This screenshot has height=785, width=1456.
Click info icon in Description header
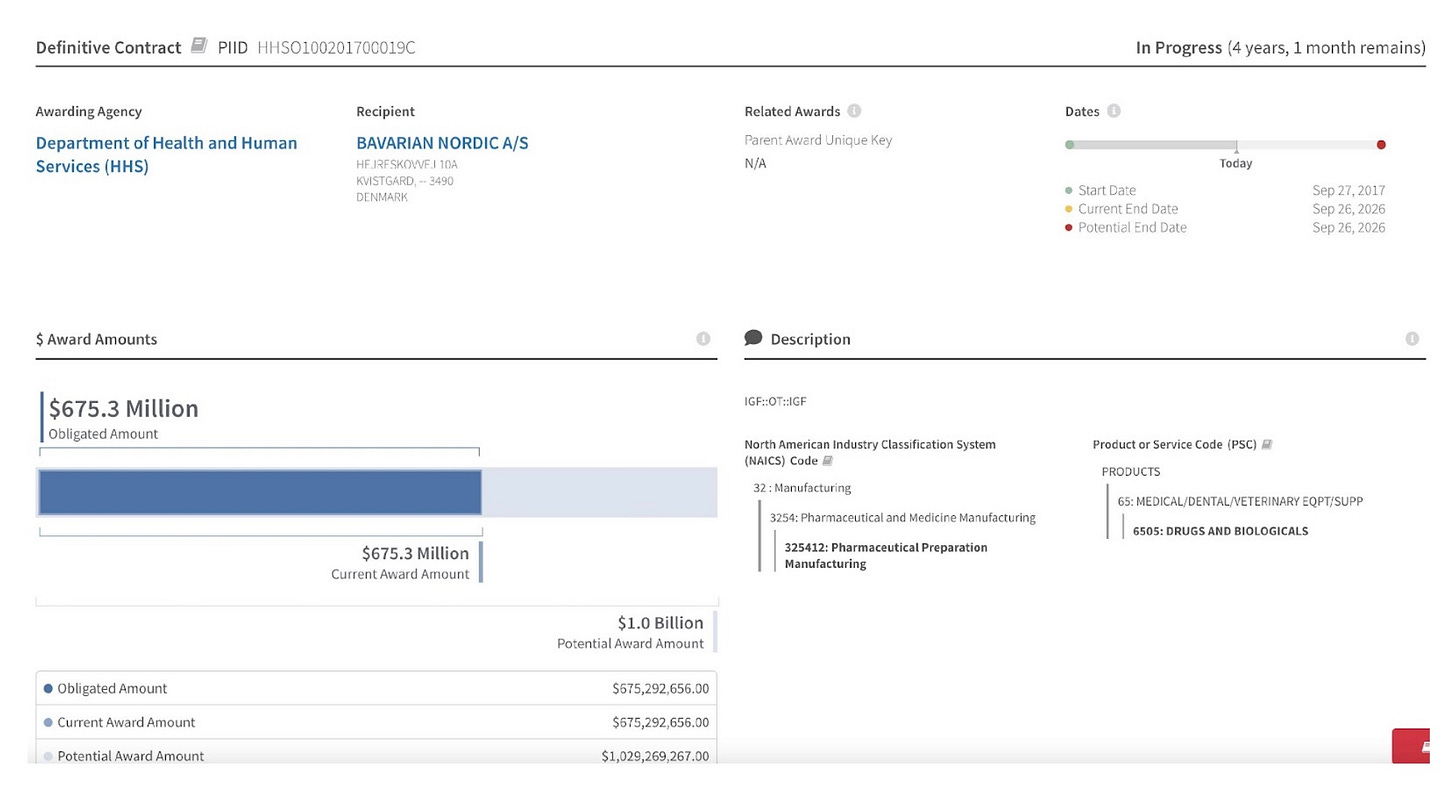(x=1412, y=339)
